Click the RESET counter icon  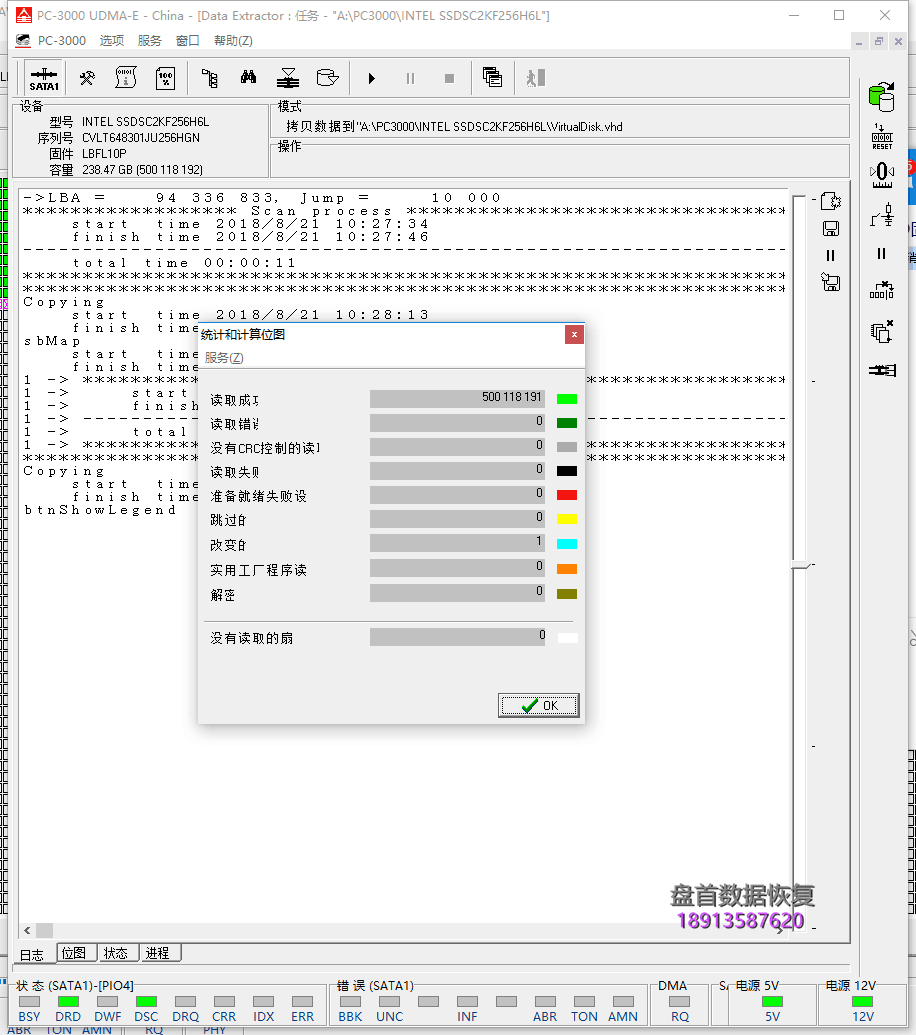point(881,137)
